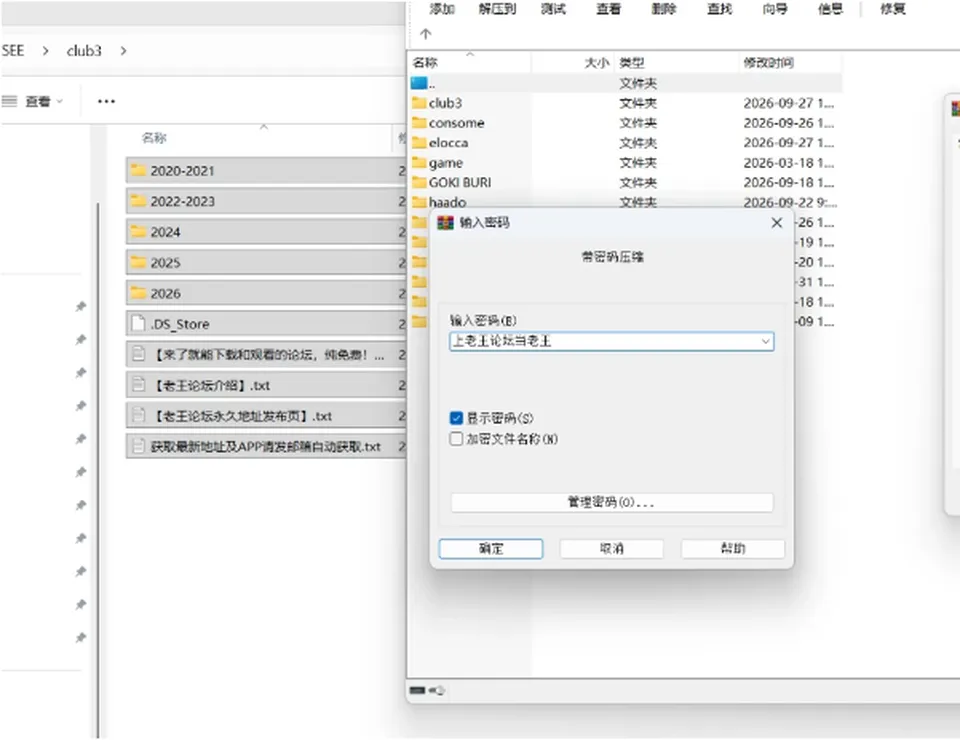Screen dimensions: 960x740
Task: Select the club3 folder icon in WinRAR
Action: [x=419, y=102]
